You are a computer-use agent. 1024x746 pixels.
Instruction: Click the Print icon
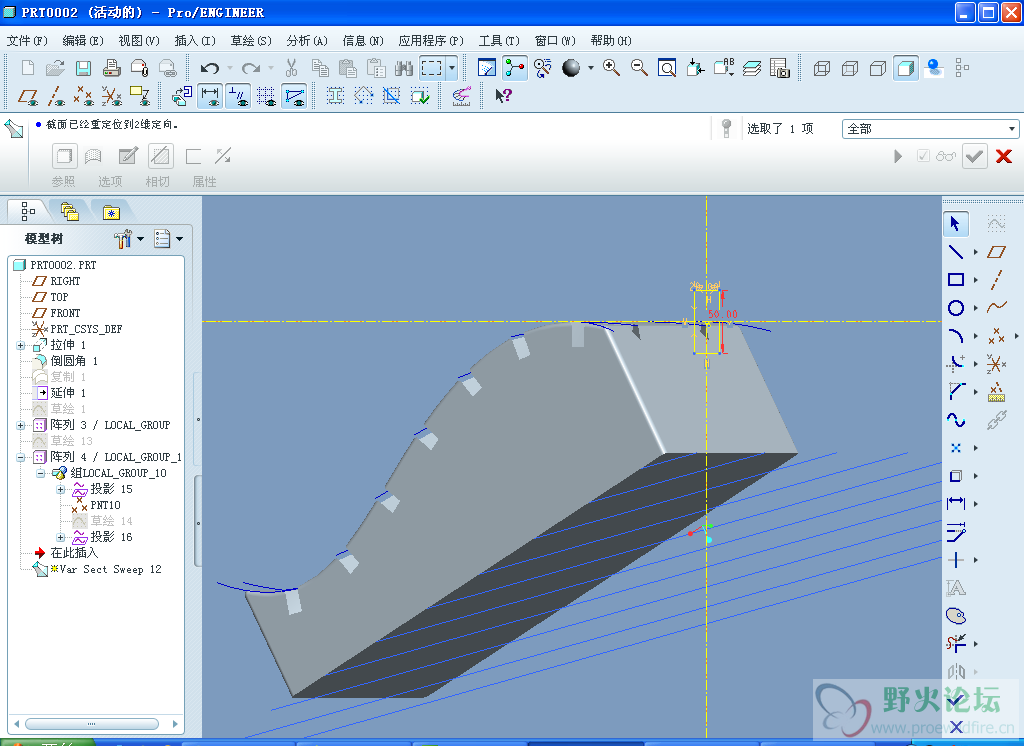(111, 68)
